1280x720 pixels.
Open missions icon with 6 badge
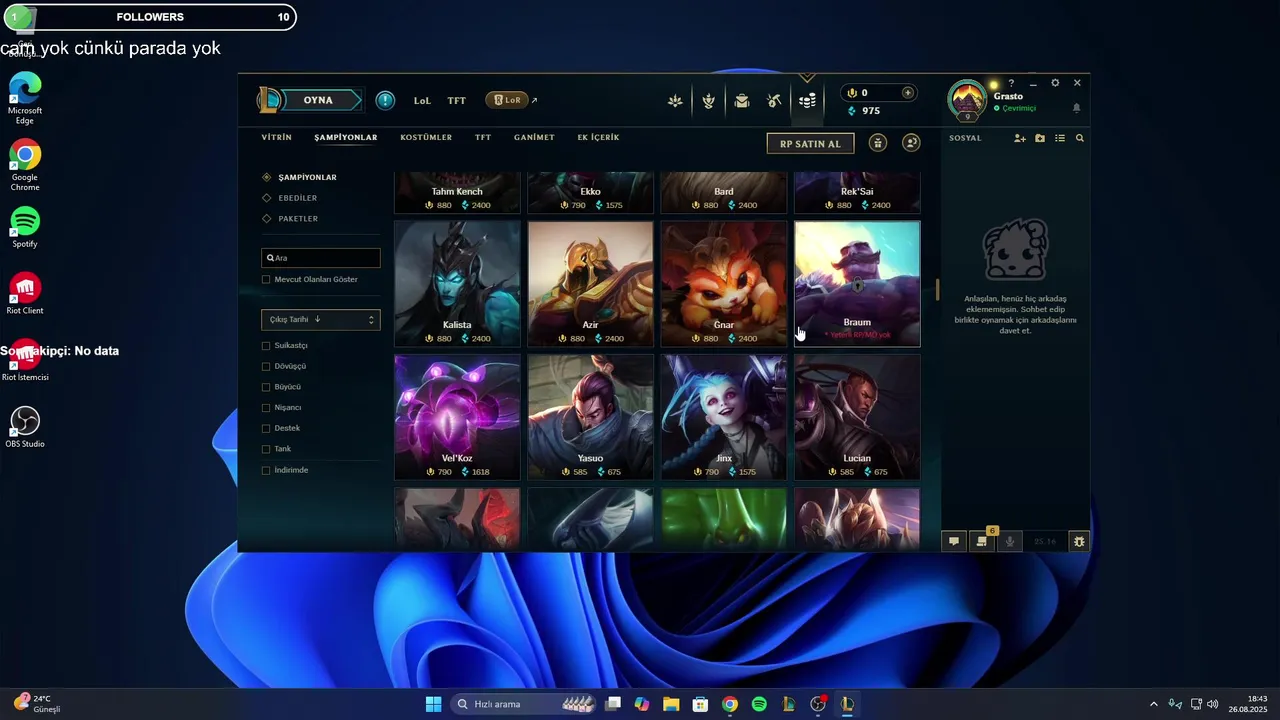(x=983, y=540)
